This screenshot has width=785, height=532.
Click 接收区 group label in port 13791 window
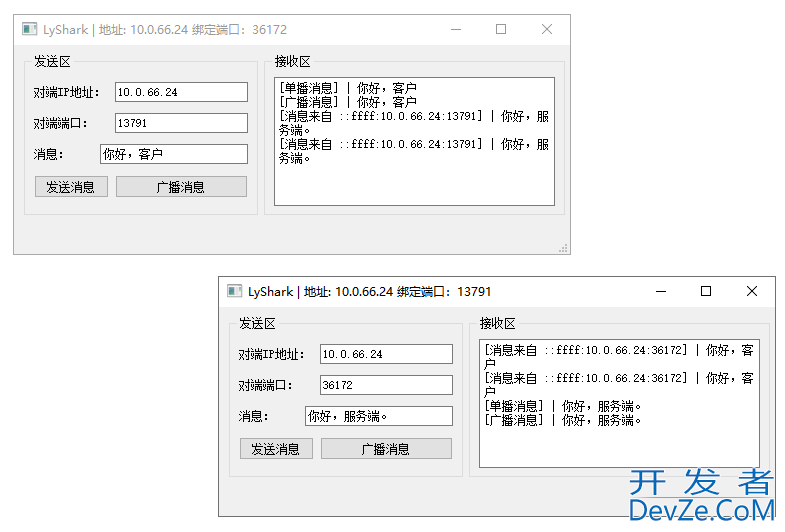498,323
